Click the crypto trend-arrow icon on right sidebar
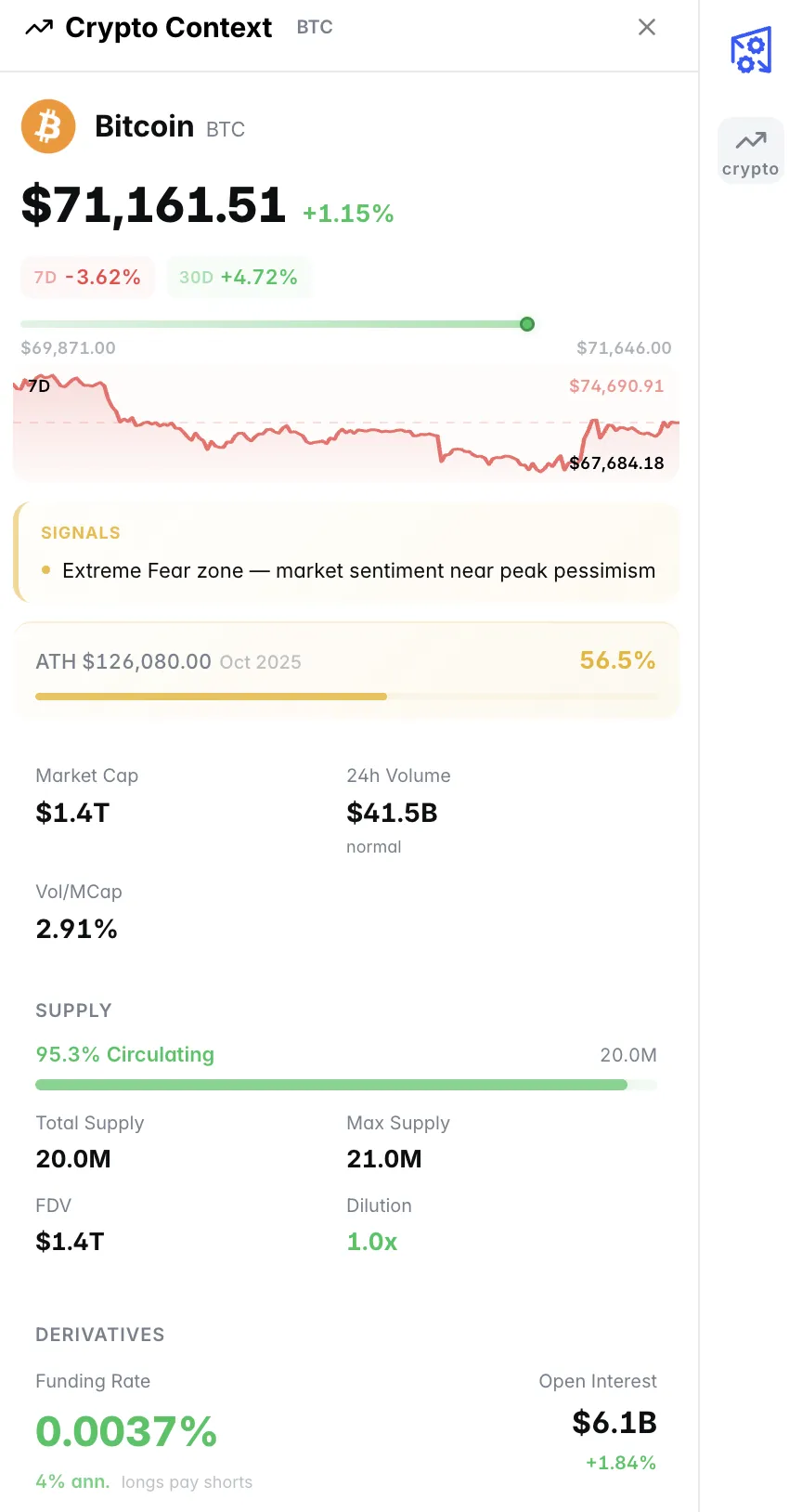Screen dimensions: 802x1512 750,141
